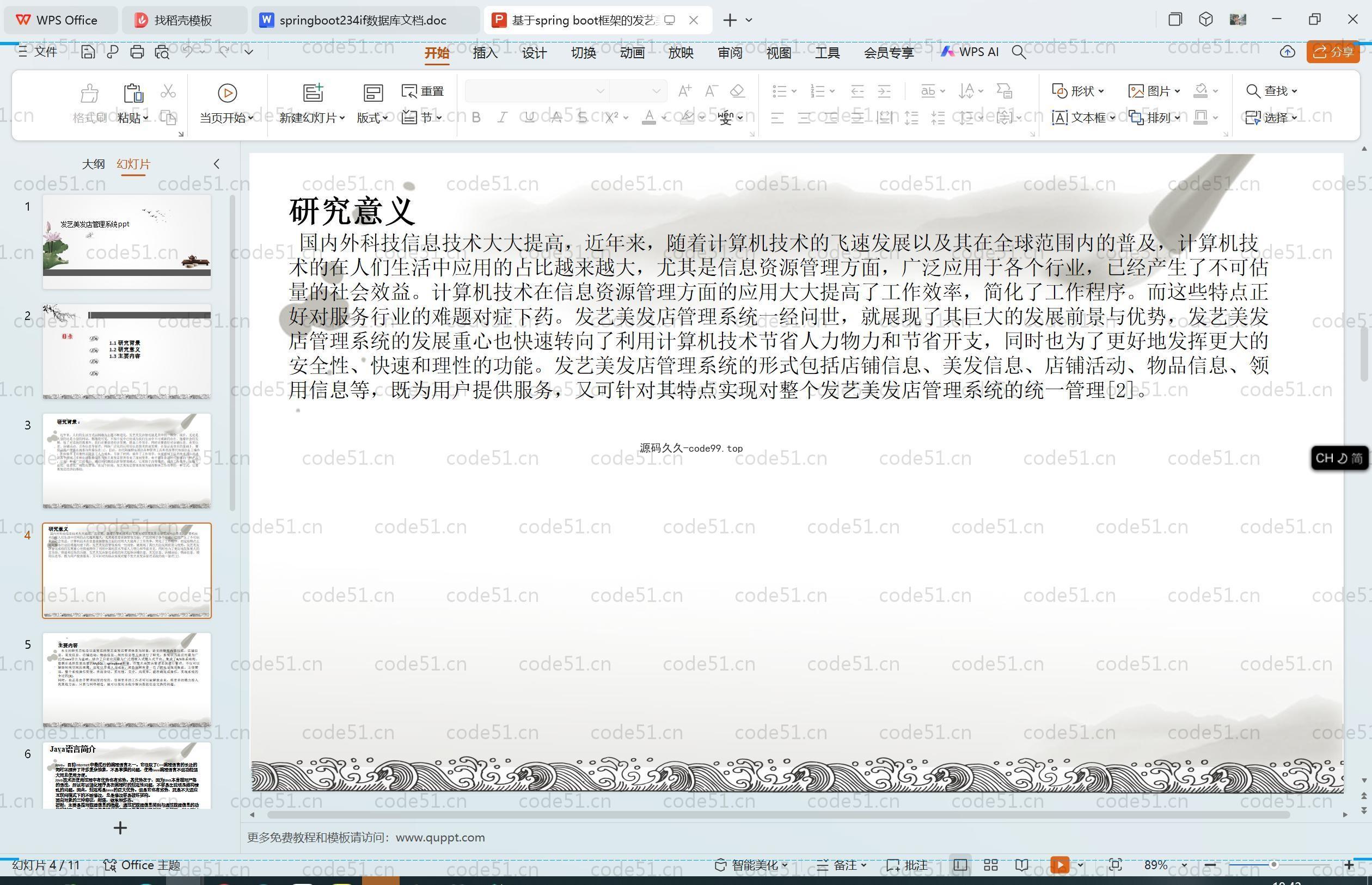Open Section (节) dropdown
Image resolution: width=1372 pixels, height=885 pixels.
click(x=422, y=117)
